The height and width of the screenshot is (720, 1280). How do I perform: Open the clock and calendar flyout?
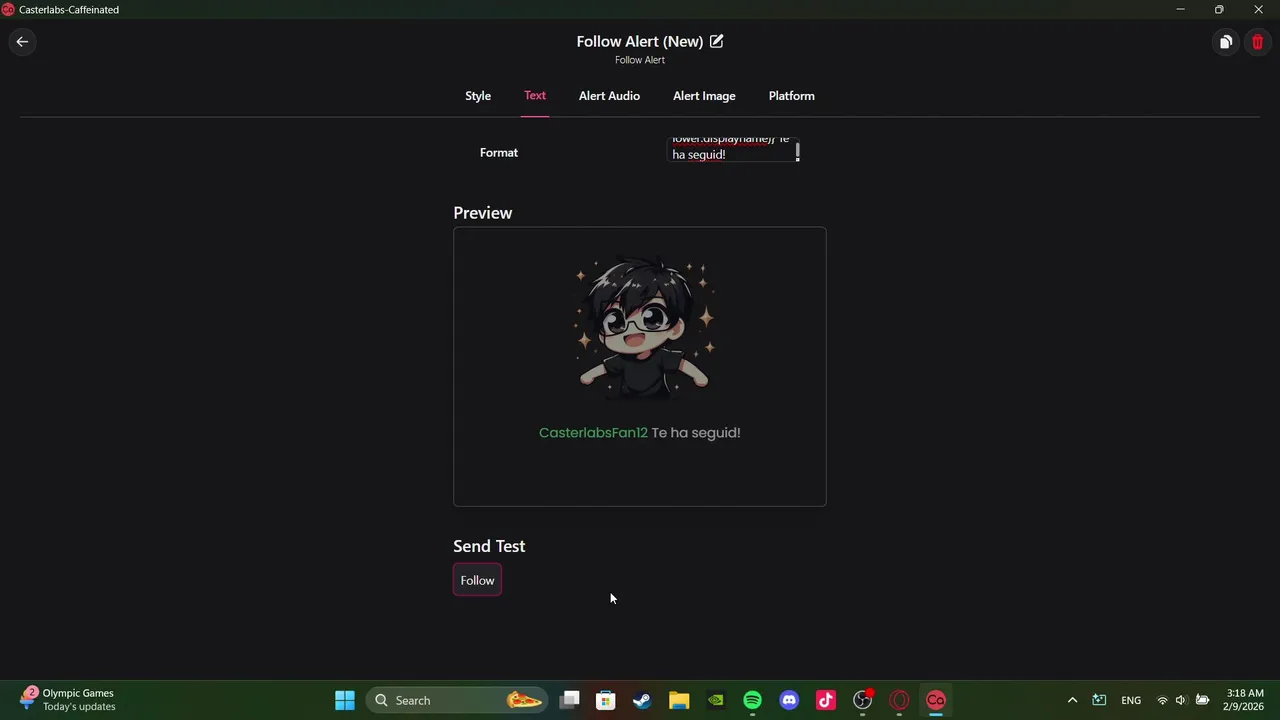(x=1245, y=700)
